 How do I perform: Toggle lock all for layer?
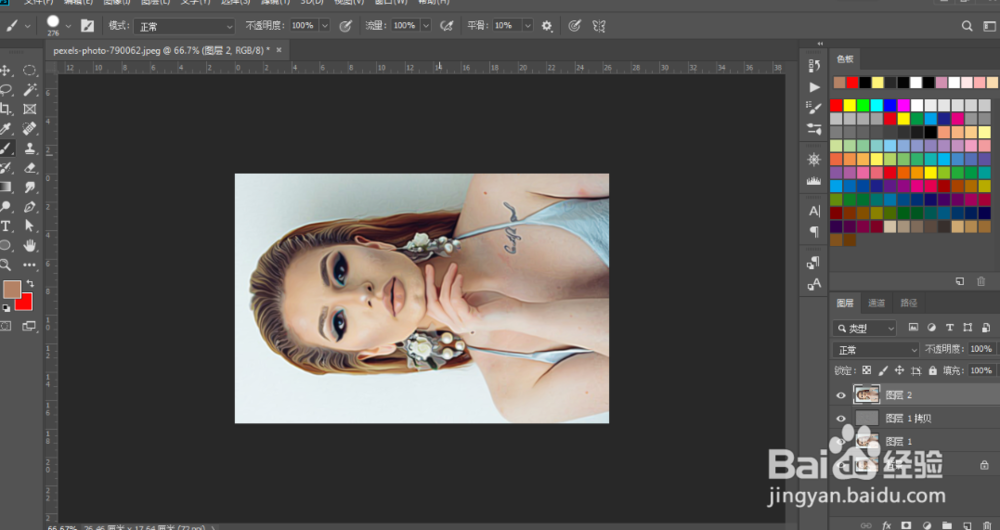932,371
